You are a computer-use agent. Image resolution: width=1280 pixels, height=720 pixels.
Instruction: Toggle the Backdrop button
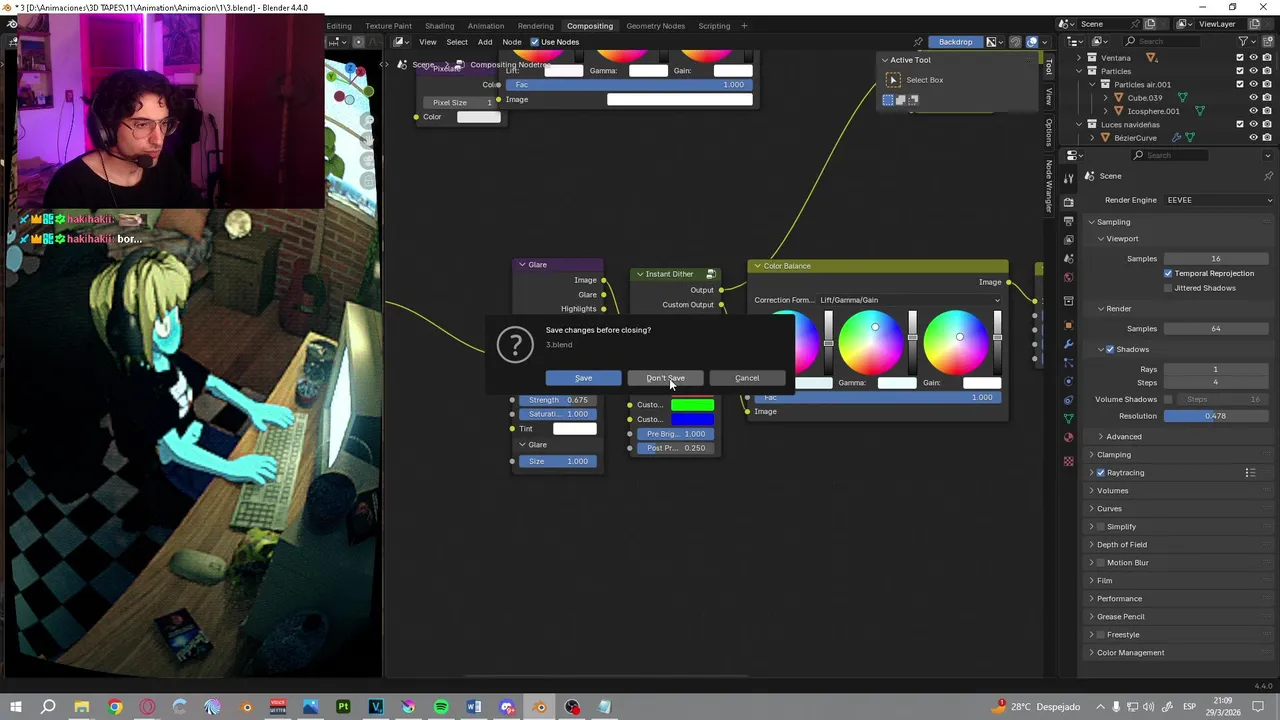point(955,41)
